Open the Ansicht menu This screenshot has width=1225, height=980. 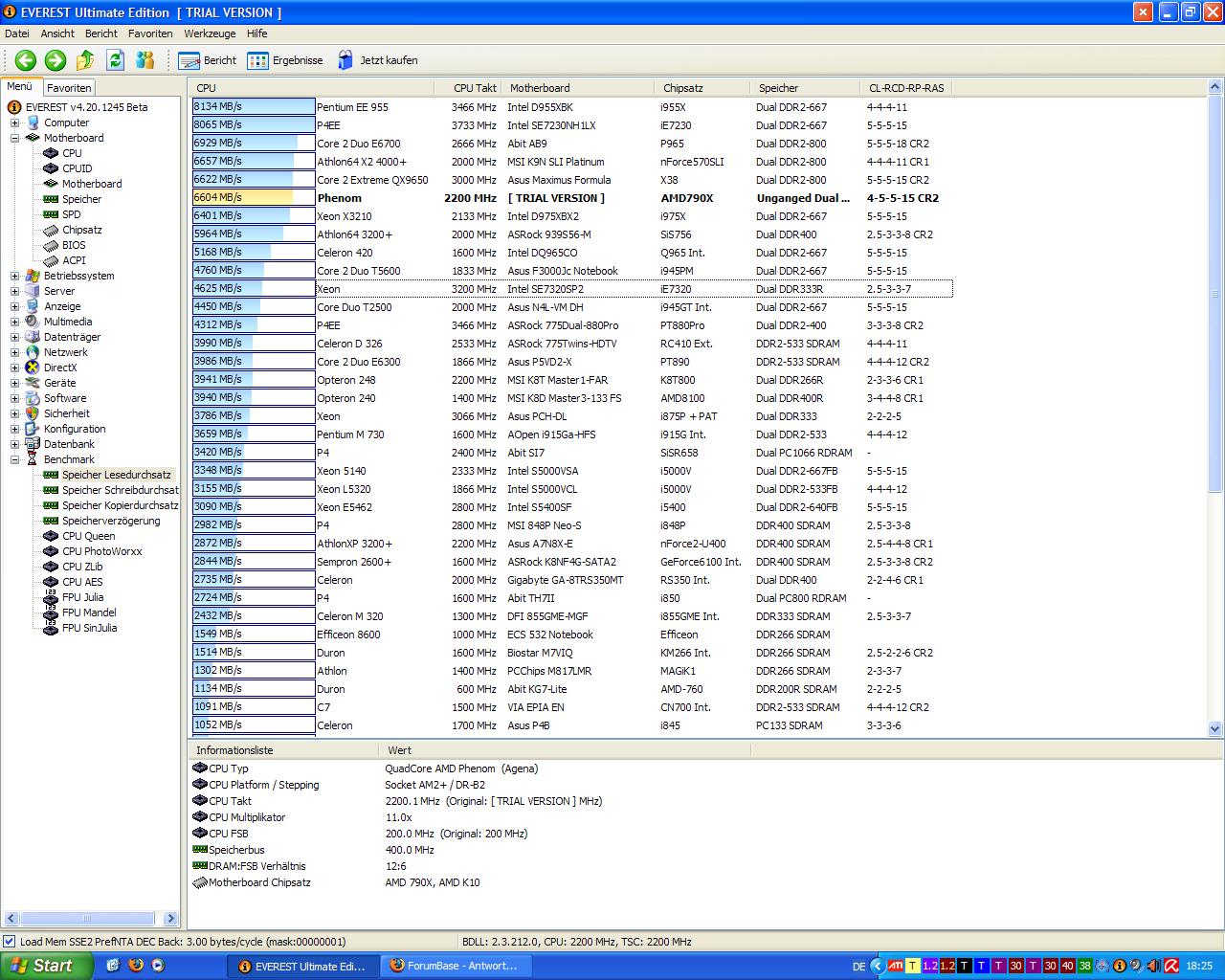coord(57,33)
